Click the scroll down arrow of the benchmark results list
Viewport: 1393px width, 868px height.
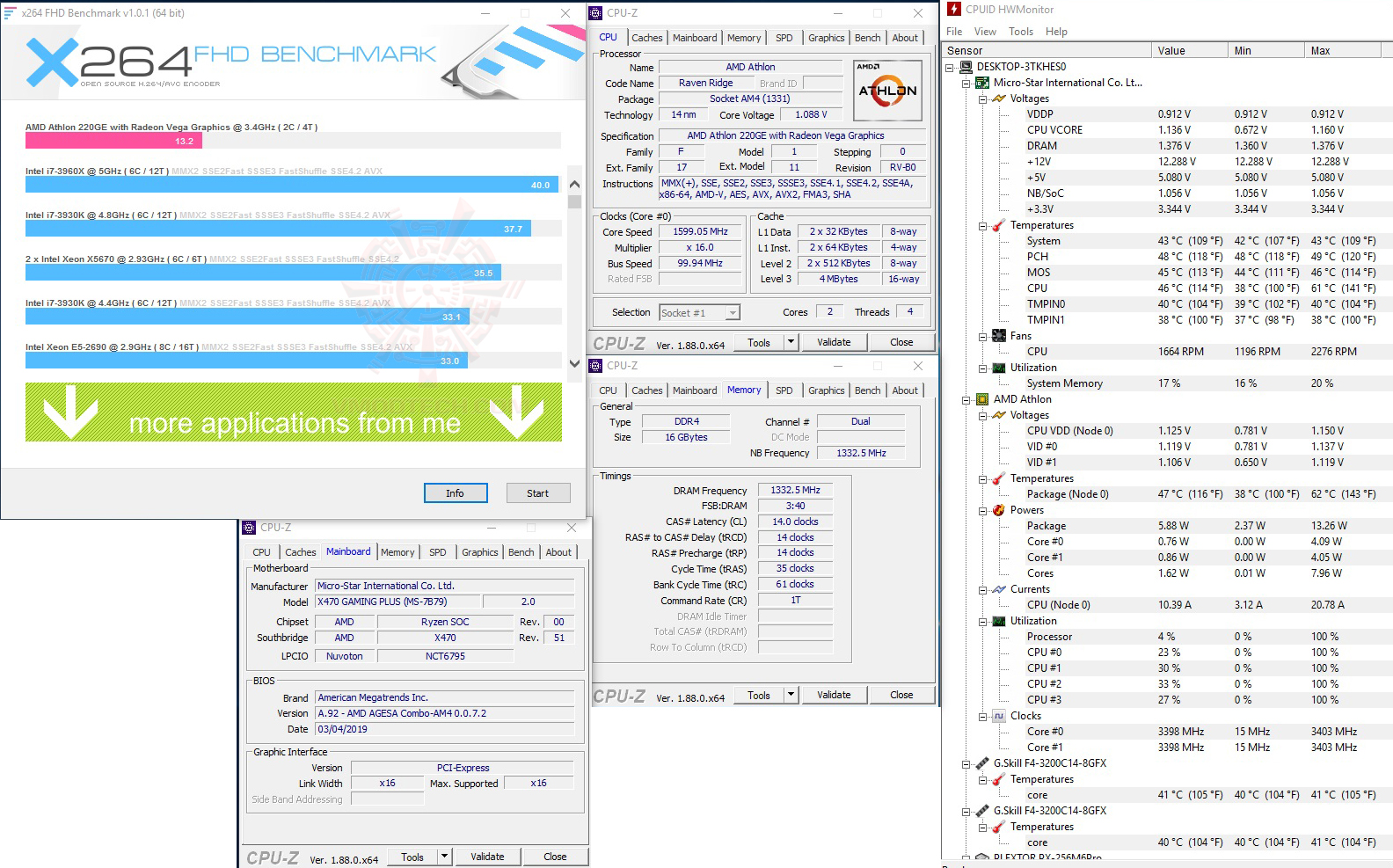click(x=575, y=363)
